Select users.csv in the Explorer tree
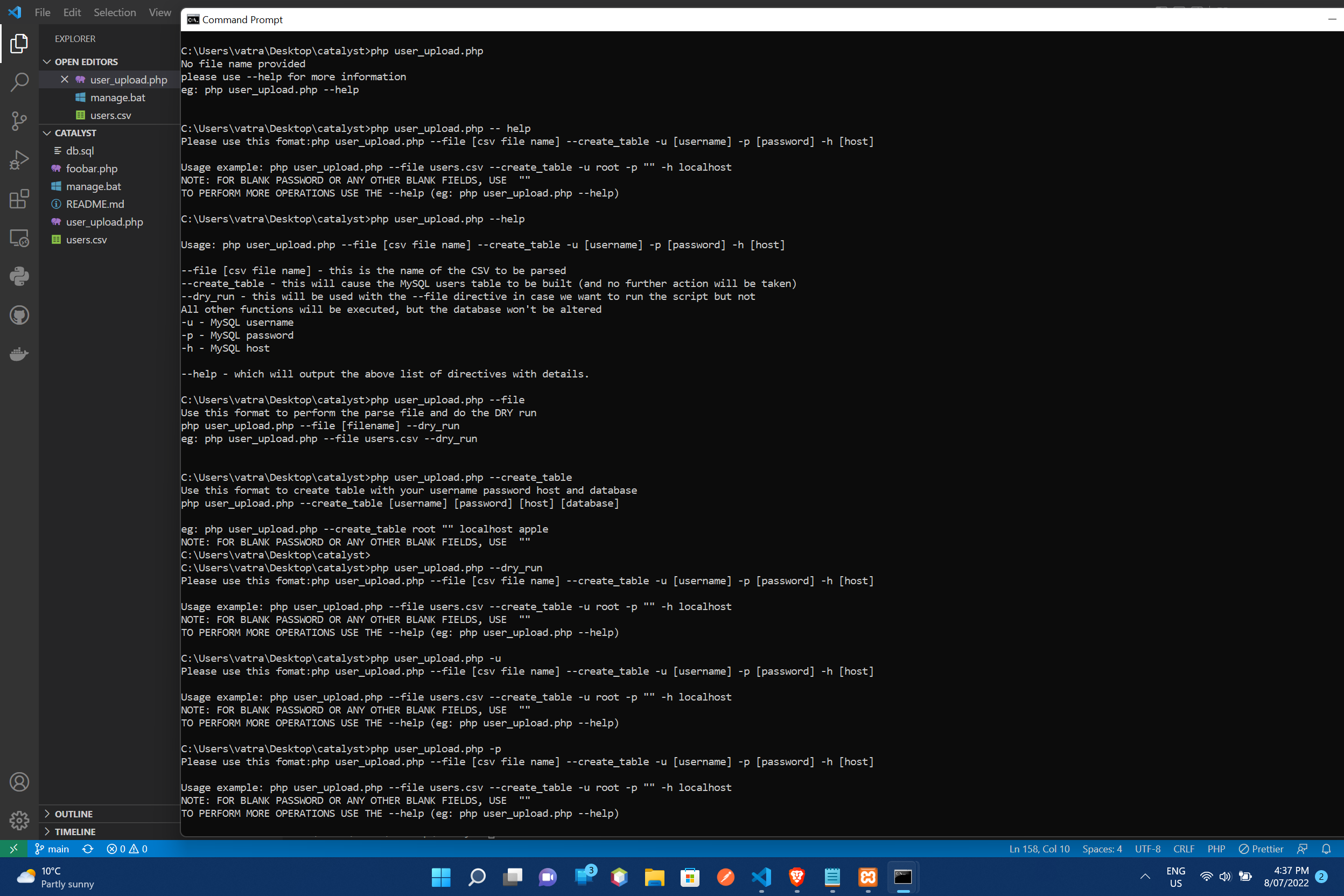This screenshot has width=1344, height=896. (86, 240)
